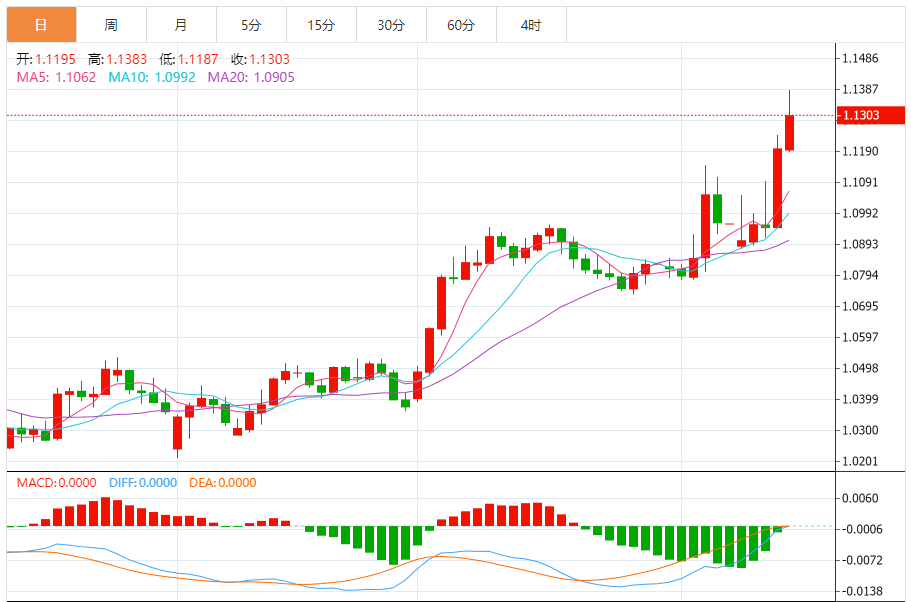This screenshot has height=602, width=911.
Task: Click the low price 低:1.1187
Action: (189, 59)
